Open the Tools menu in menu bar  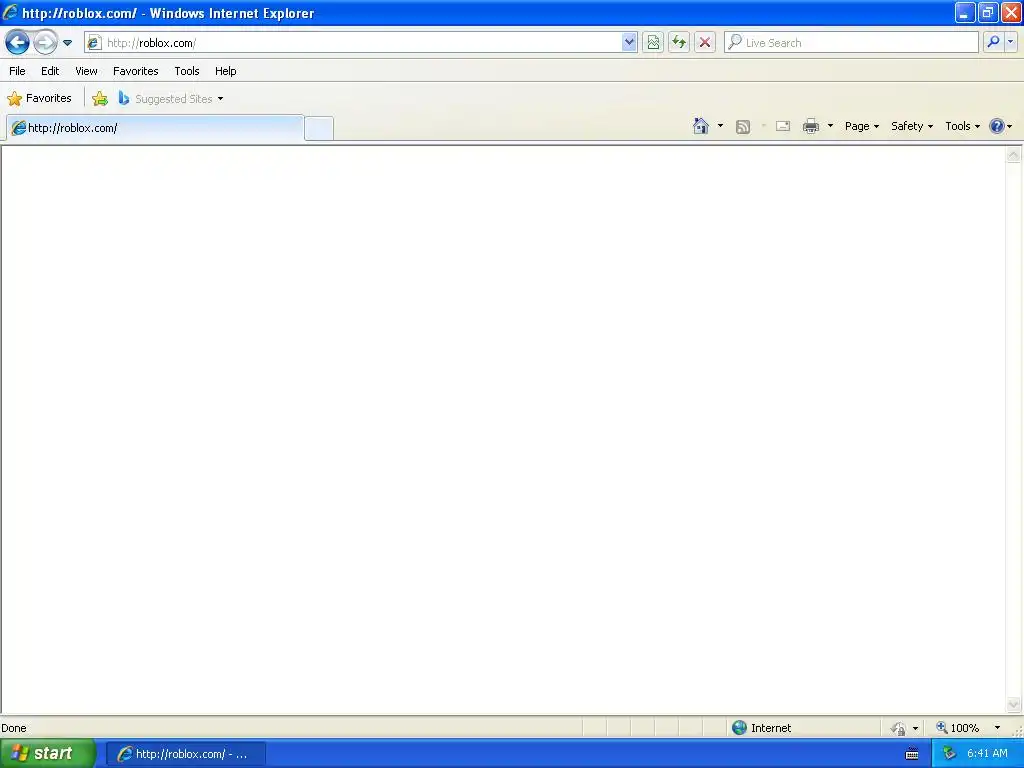187,71
